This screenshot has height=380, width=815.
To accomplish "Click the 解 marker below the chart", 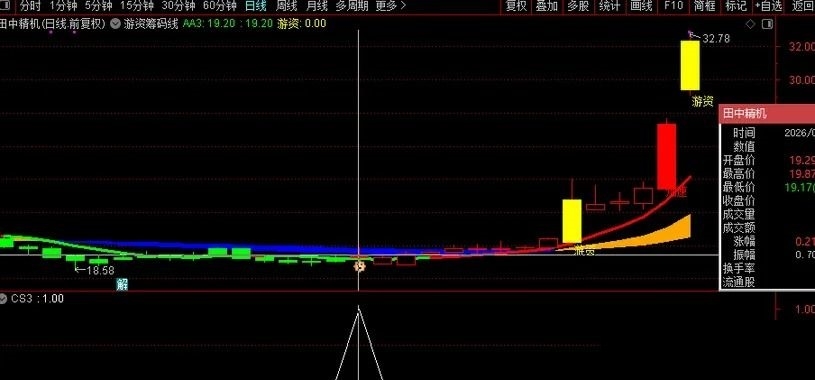I will click(x=122, y=284).
